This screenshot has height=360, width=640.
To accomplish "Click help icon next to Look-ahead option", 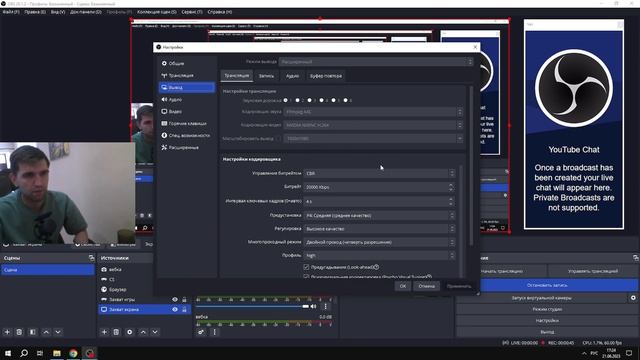I will click(x=376, y=267).
